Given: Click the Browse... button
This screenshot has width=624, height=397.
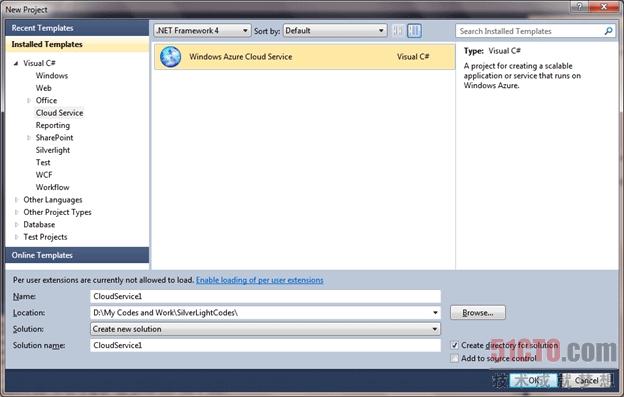Looking at the screenshot, I should pyautogui.click(x=478, y=313).
